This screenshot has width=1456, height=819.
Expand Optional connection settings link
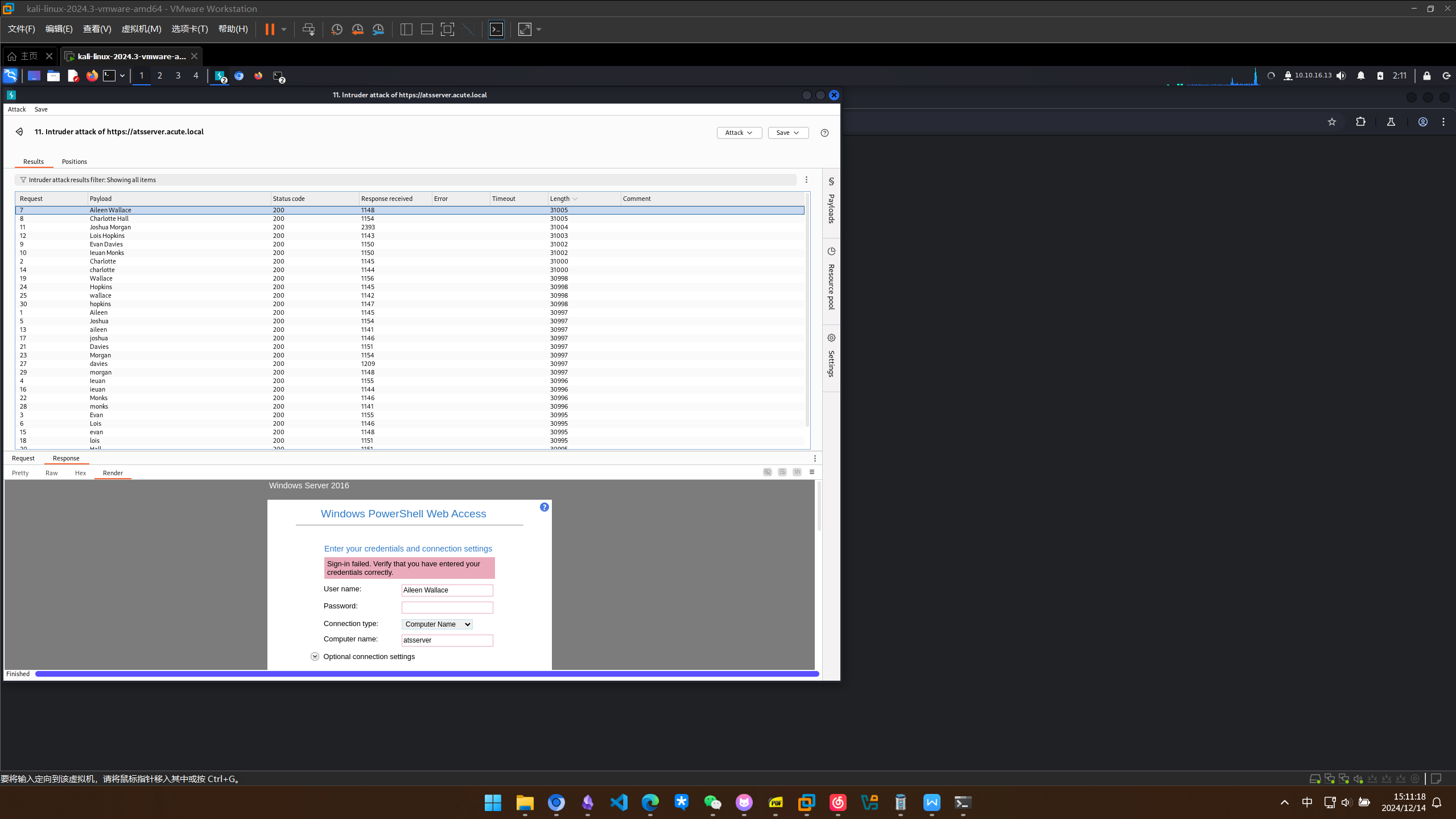(x=369, y=656)
